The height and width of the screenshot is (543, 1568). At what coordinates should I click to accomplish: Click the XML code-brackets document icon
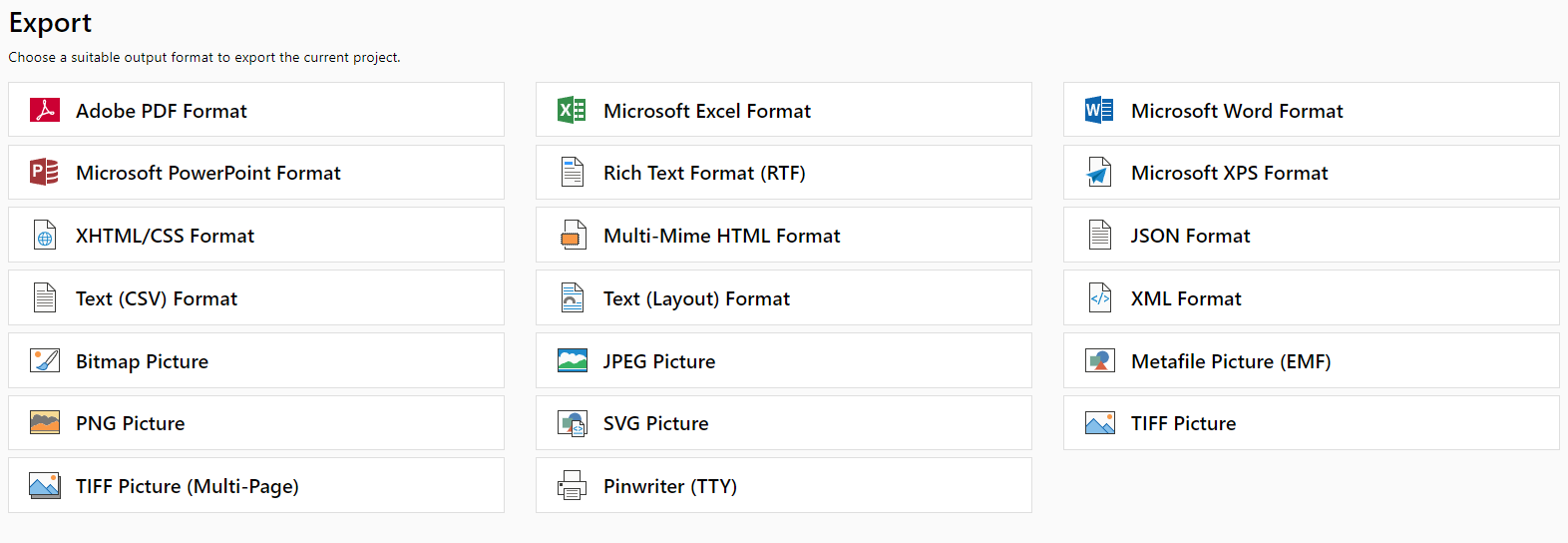pos(1100,297)
